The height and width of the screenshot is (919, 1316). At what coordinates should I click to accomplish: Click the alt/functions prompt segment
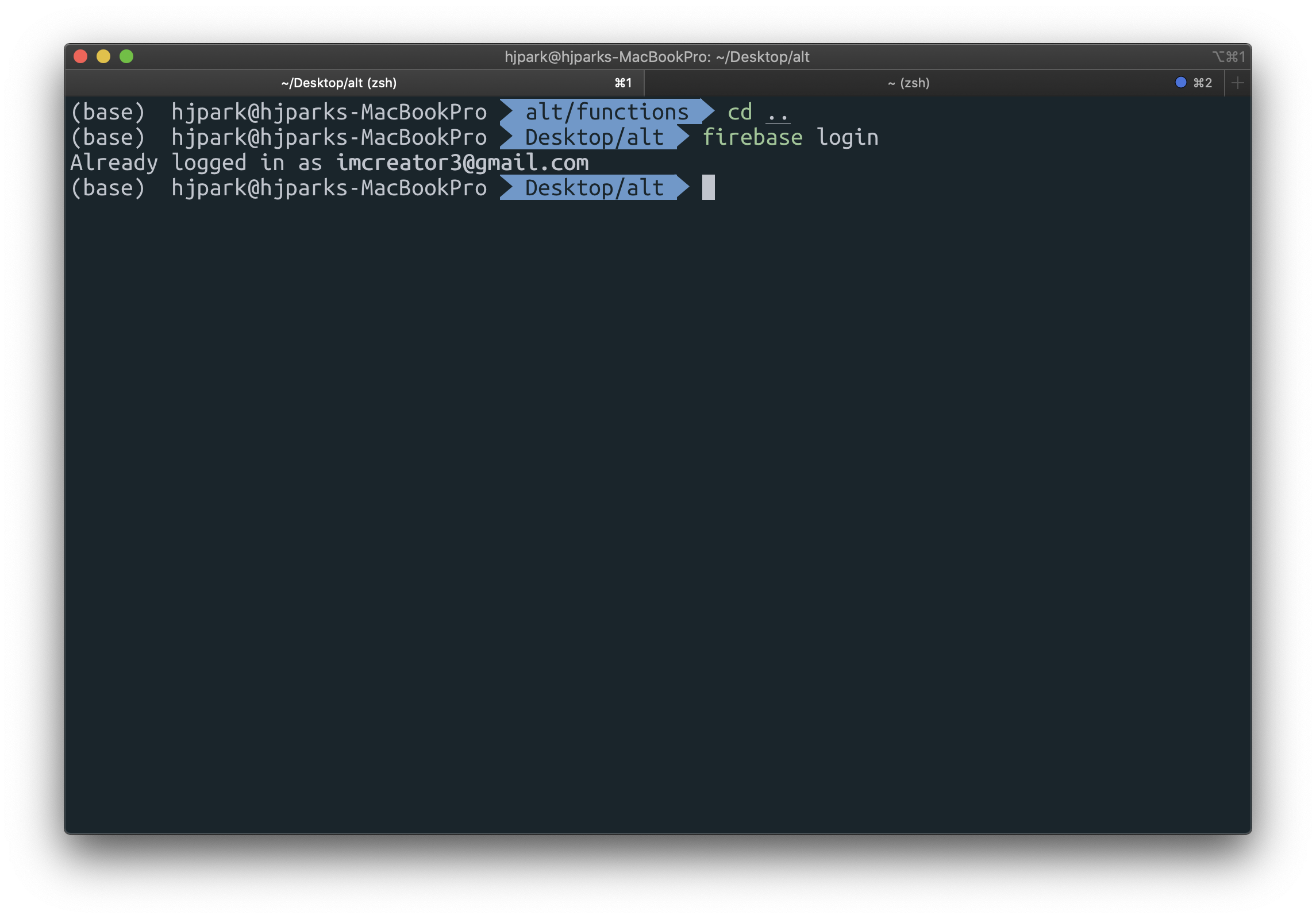pyautogui.click(x=606, y=112)
